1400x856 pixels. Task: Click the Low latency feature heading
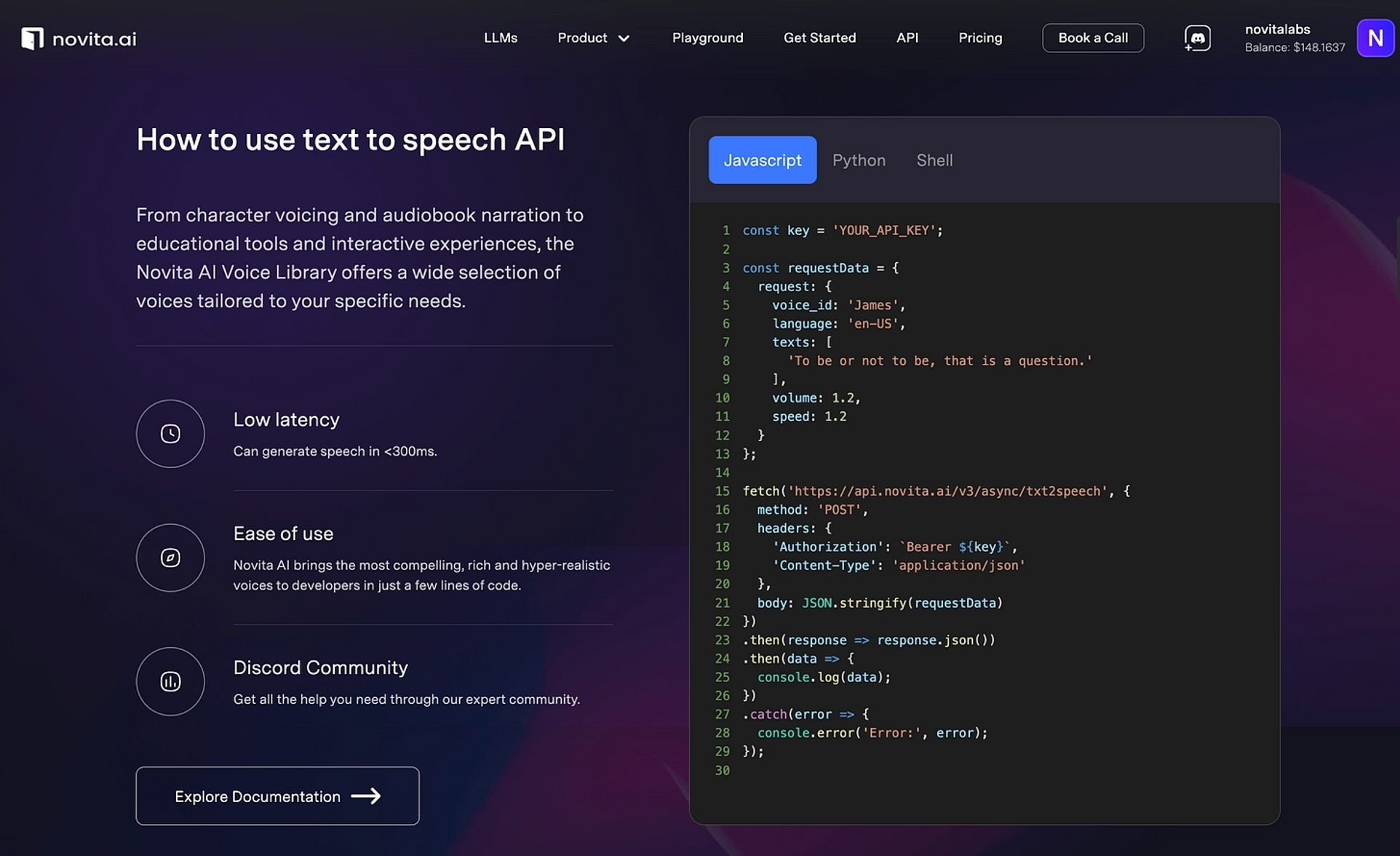(x=286, y=420)
